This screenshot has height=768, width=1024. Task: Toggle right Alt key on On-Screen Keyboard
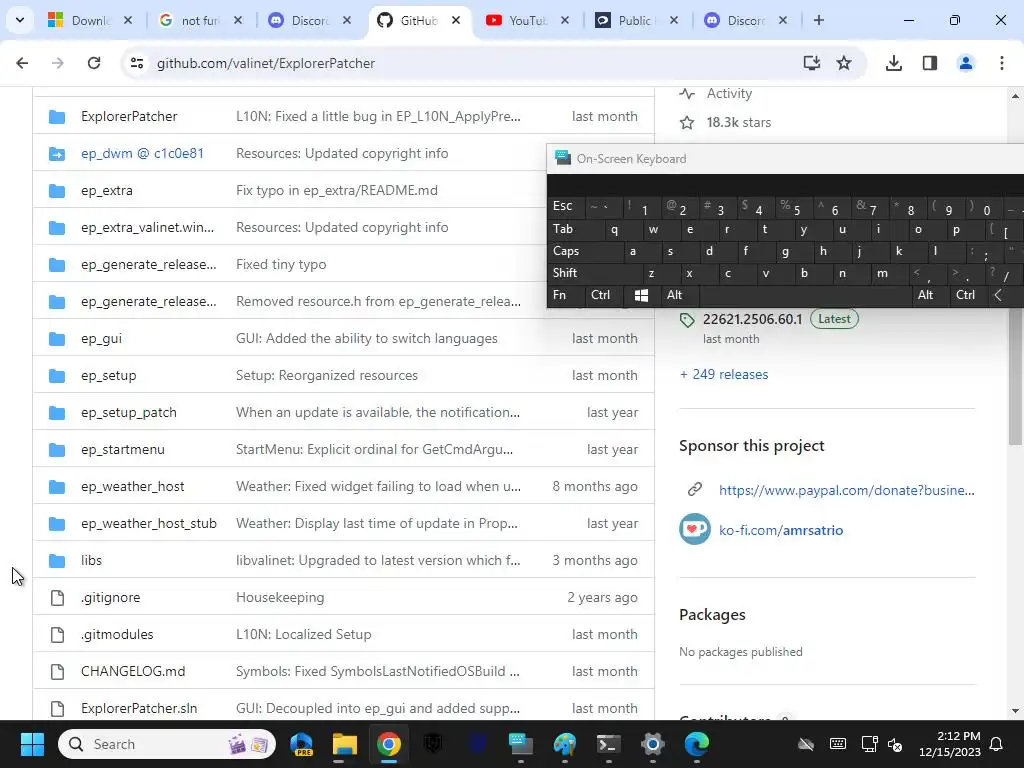click(x=930, y=295)
